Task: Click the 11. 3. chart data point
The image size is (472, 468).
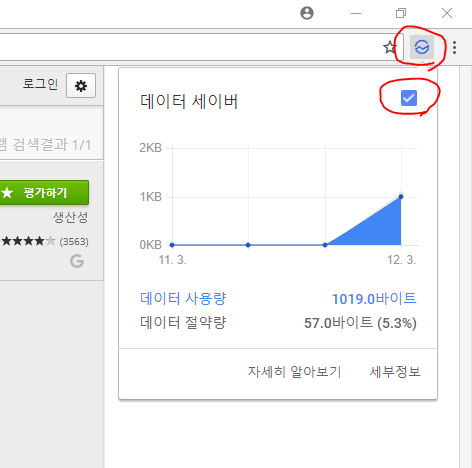Action: tap(172, 245)
